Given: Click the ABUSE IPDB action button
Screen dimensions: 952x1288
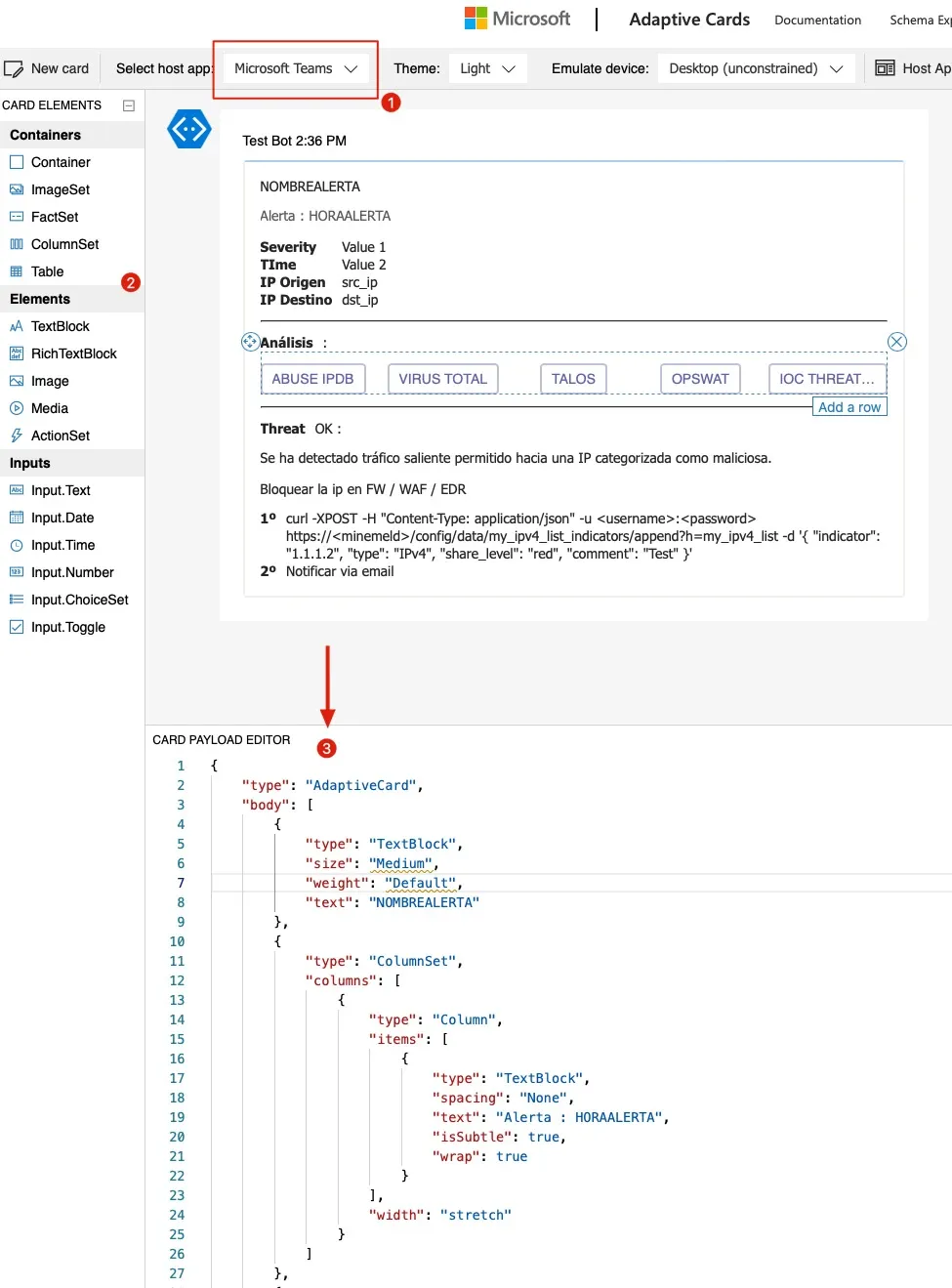Looking at the screenshot, I should 312,379.
